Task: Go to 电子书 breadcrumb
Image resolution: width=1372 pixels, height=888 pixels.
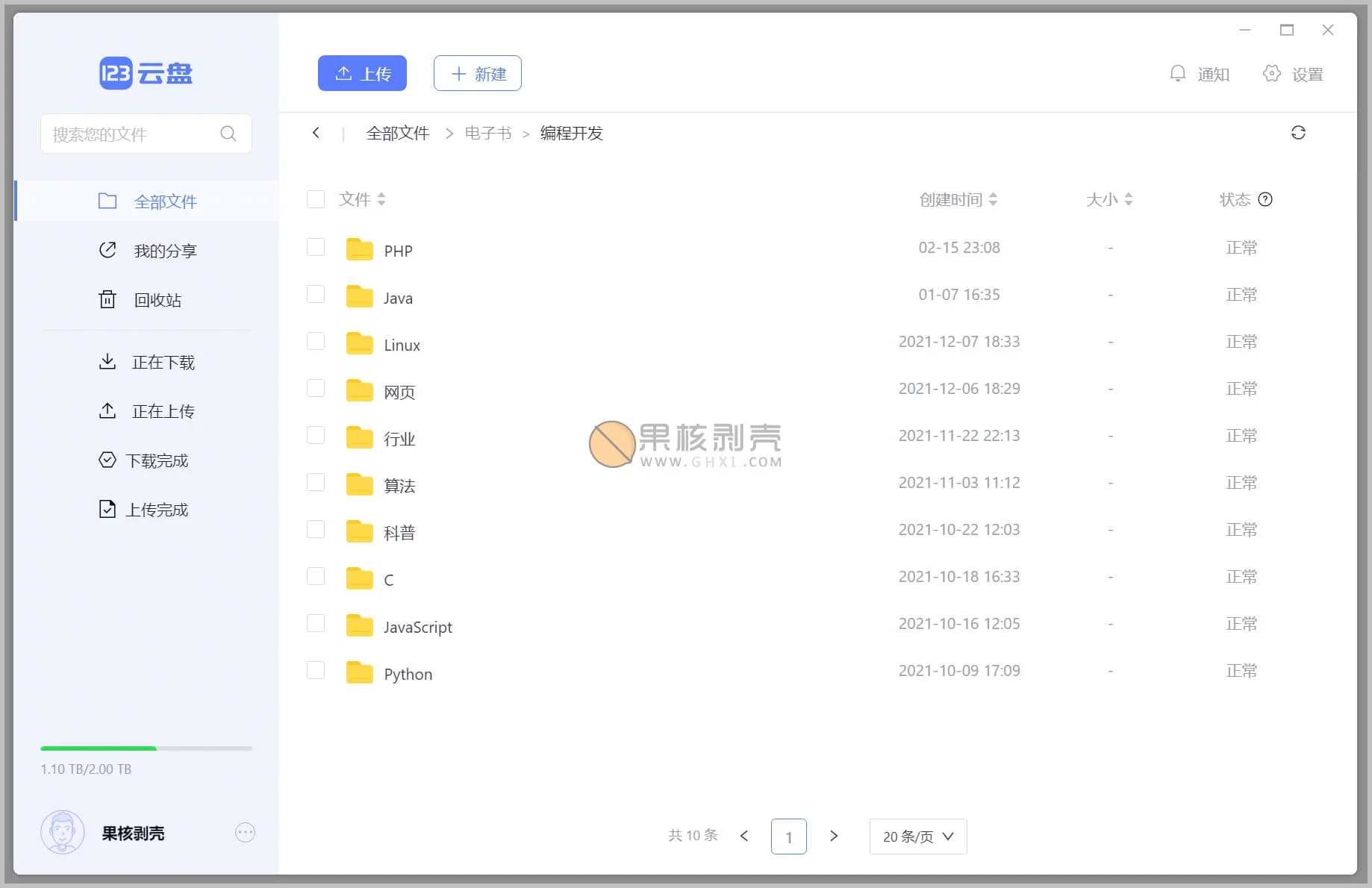Action: pyautogui.click(x=488, y=133)
